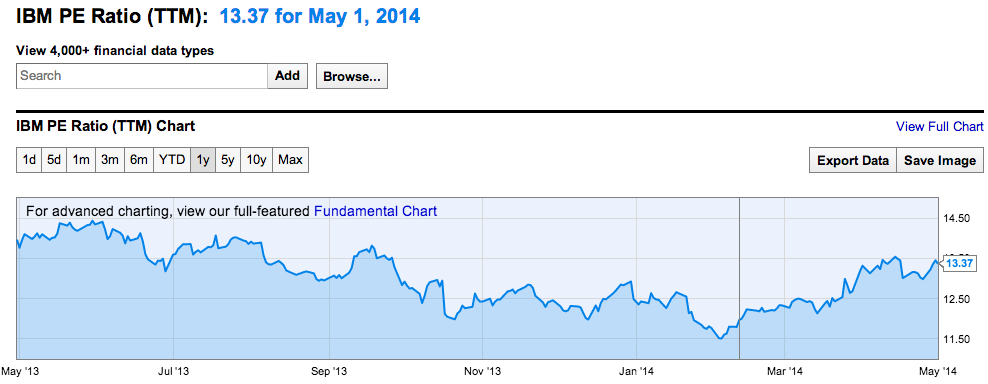The height and width of the screenshot is (384, 988).
Task: Click the Jul '13 axis label
Action: click(x=173, y=370)
